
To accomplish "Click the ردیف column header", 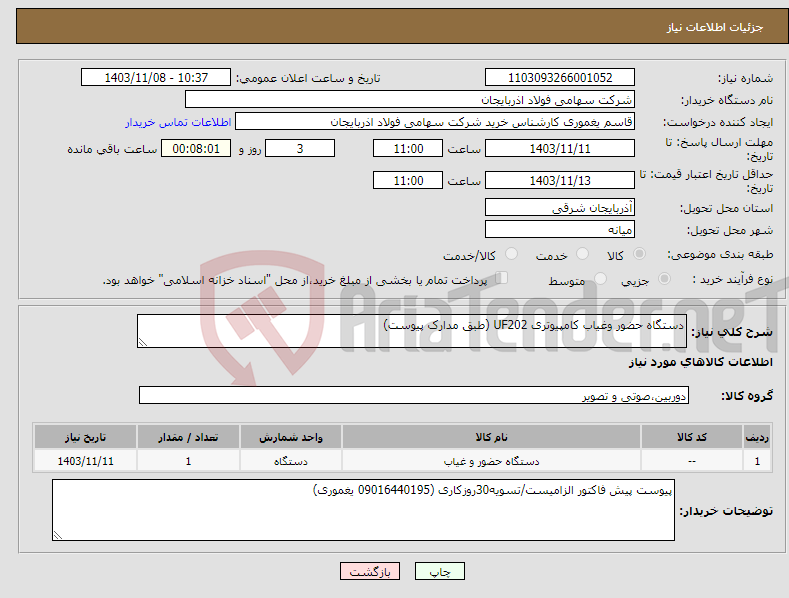I will (x=757, y=437).
